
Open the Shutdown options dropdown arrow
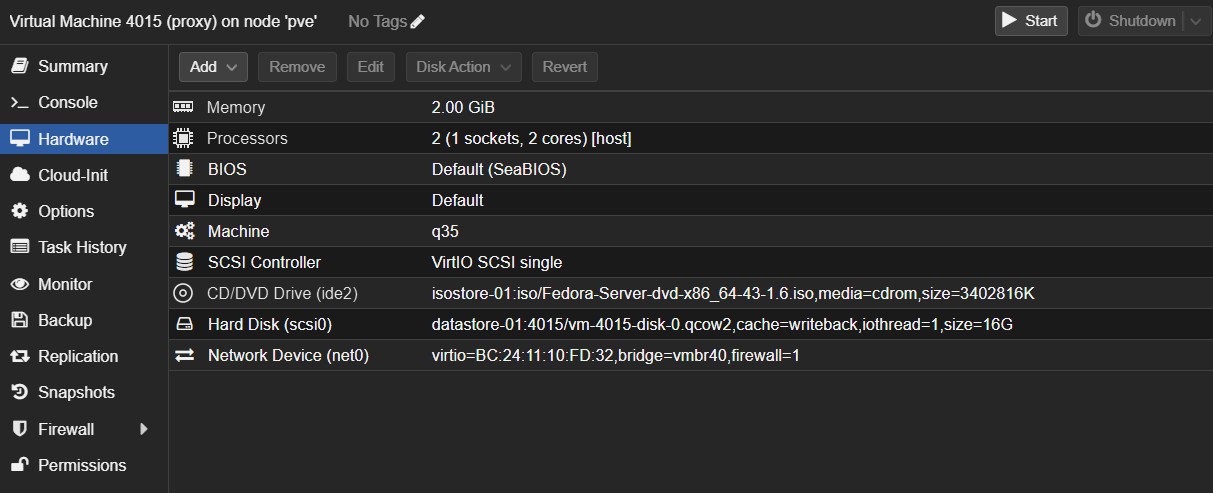click(1195, 21)
